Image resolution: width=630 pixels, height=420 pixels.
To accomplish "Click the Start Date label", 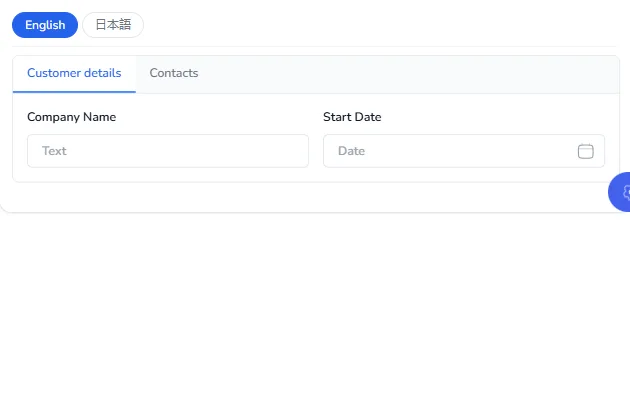I will click(x=352, y=117).
